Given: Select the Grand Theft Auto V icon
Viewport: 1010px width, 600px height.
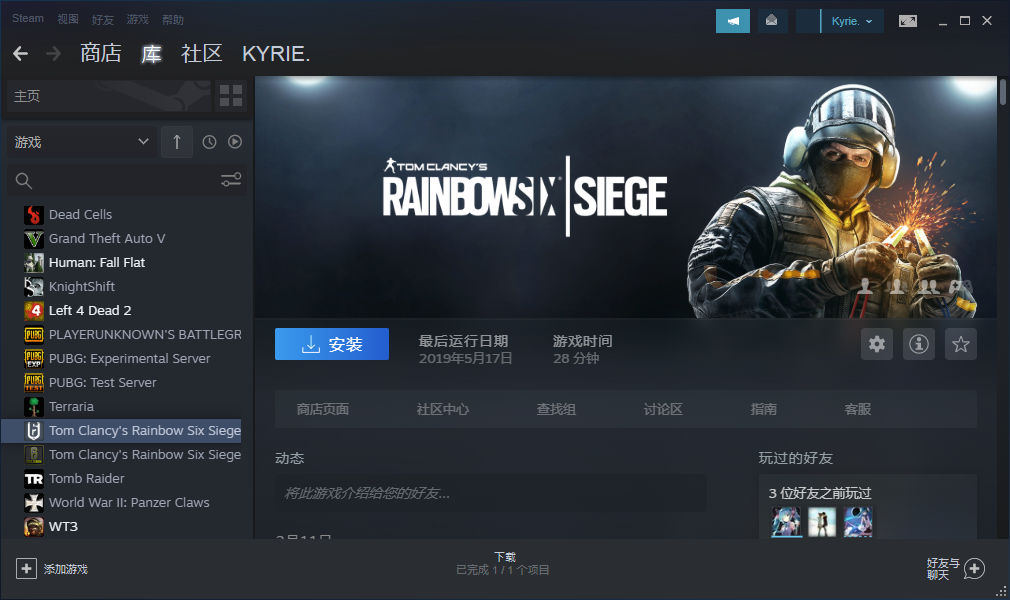Looking at the screenshot, I should pyautogui.click(x=34, y=238).
